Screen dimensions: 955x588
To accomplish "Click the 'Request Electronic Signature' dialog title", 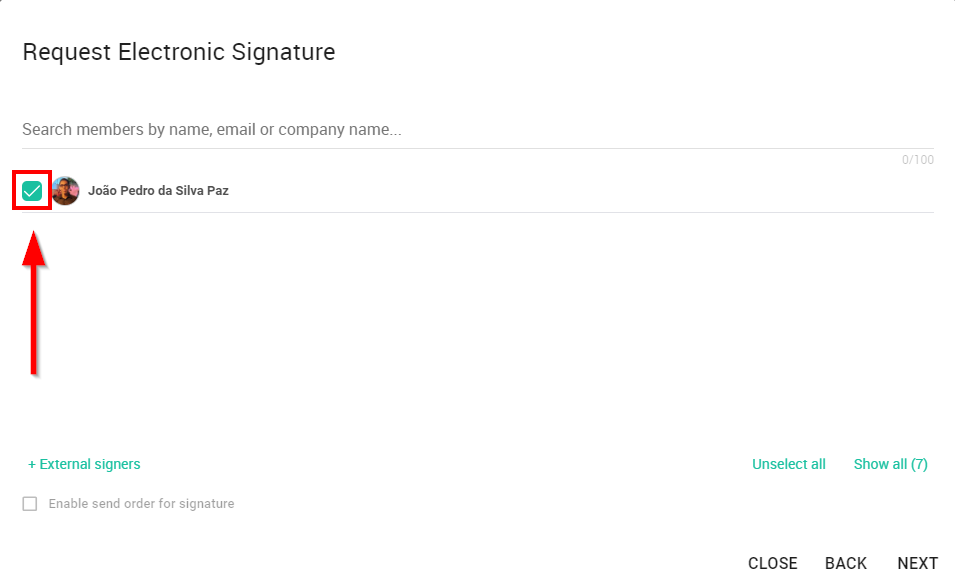I will coord(178,52).
